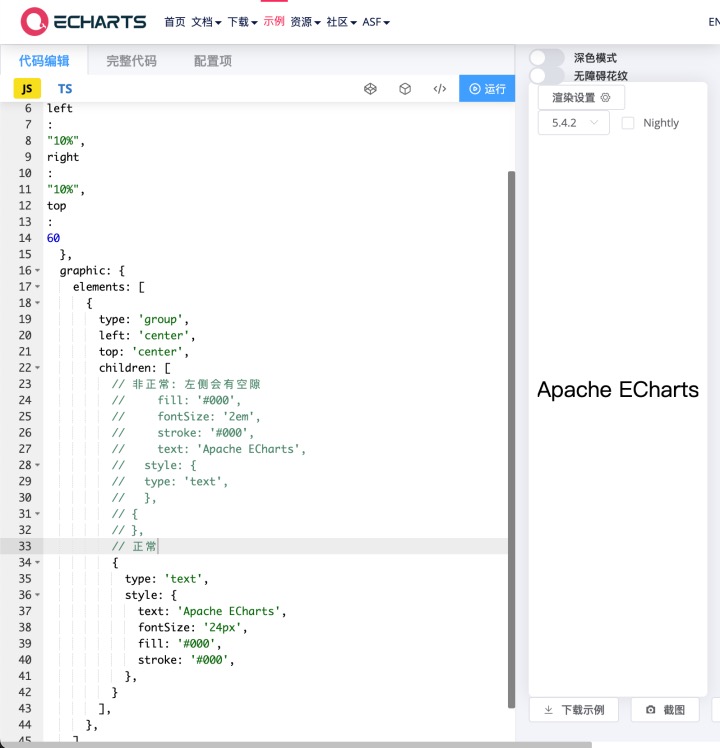Collapse code fold at line 17

coord(37,287)
